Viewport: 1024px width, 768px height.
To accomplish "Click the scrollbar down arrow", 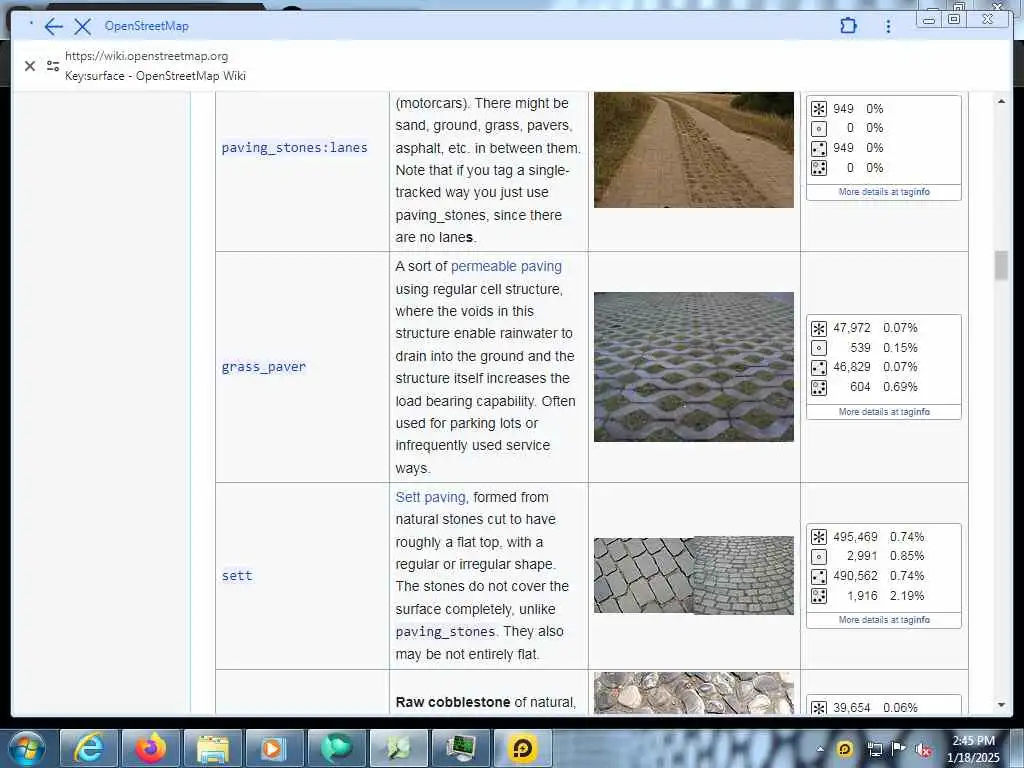I will click(1001, 705).
